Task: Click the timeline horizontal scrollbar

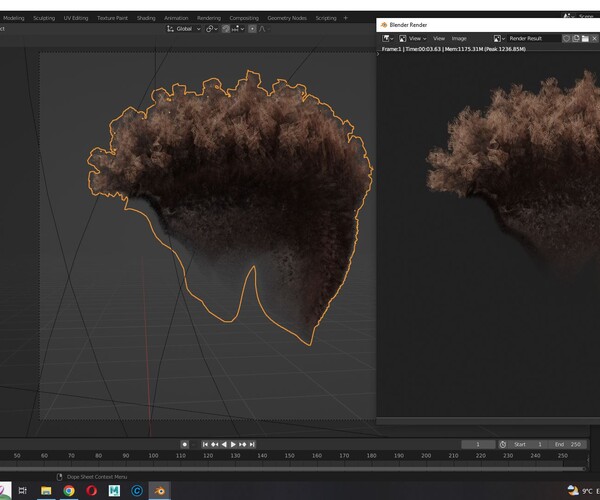Action: (292, 469)
